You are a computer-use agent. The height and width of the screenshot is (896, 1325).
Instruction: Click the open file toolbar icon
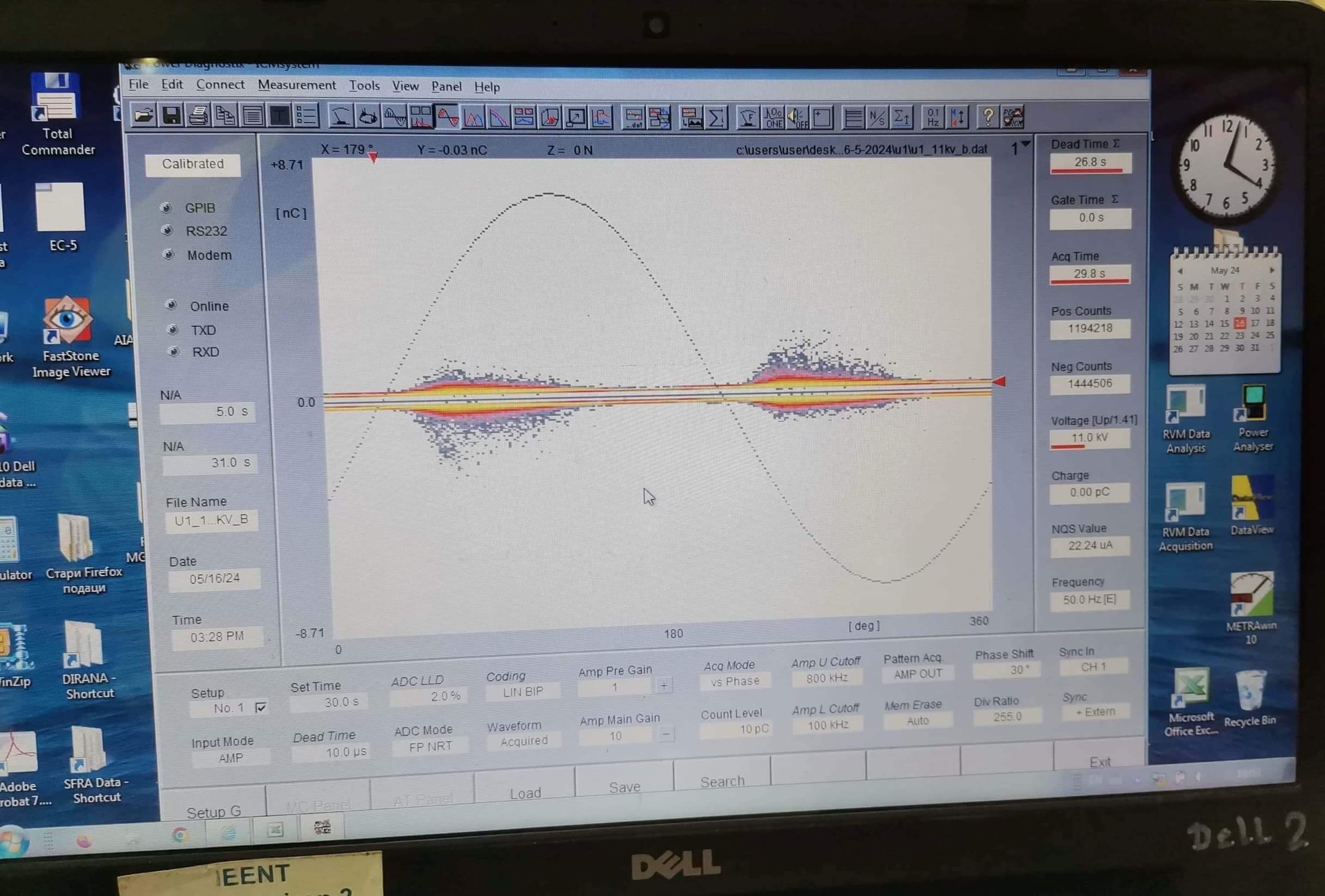tap(143, 116)
